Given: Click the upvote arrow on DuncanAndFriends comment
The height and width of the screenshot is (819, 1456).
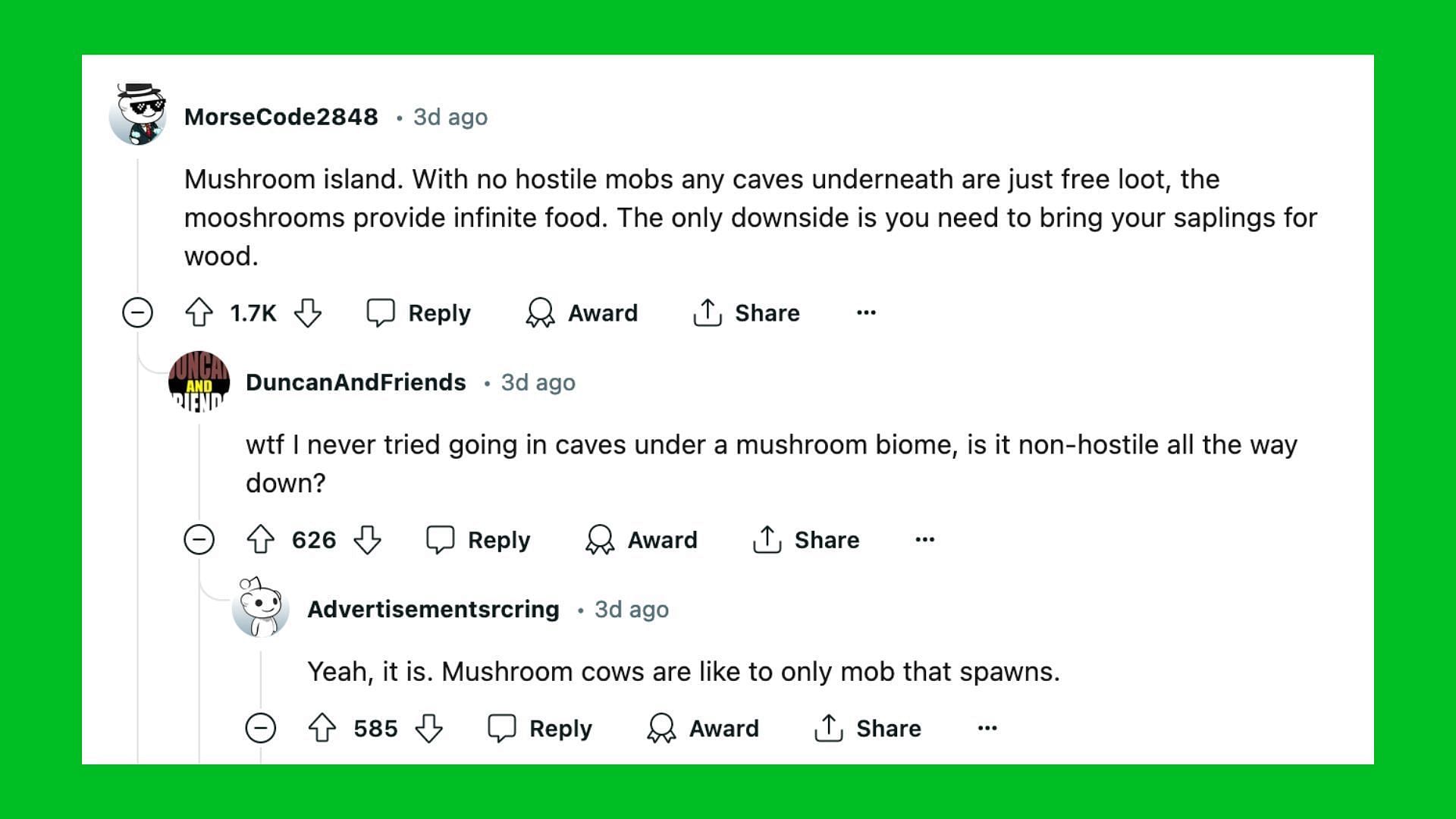Looking at the screenshot, I should click(x=262, y=540).
